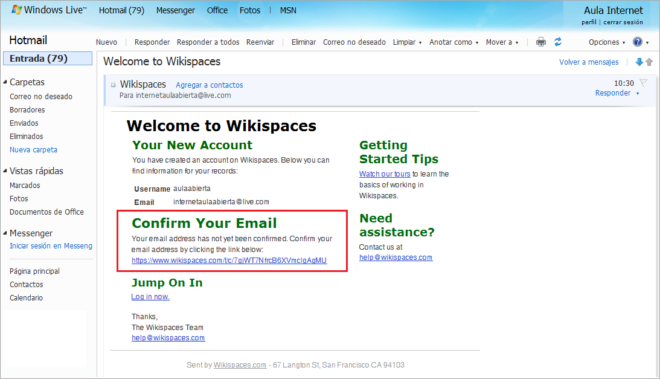Screen dimensions: 660x379
Task: Go to Página principal
Action: click(35, 271)
